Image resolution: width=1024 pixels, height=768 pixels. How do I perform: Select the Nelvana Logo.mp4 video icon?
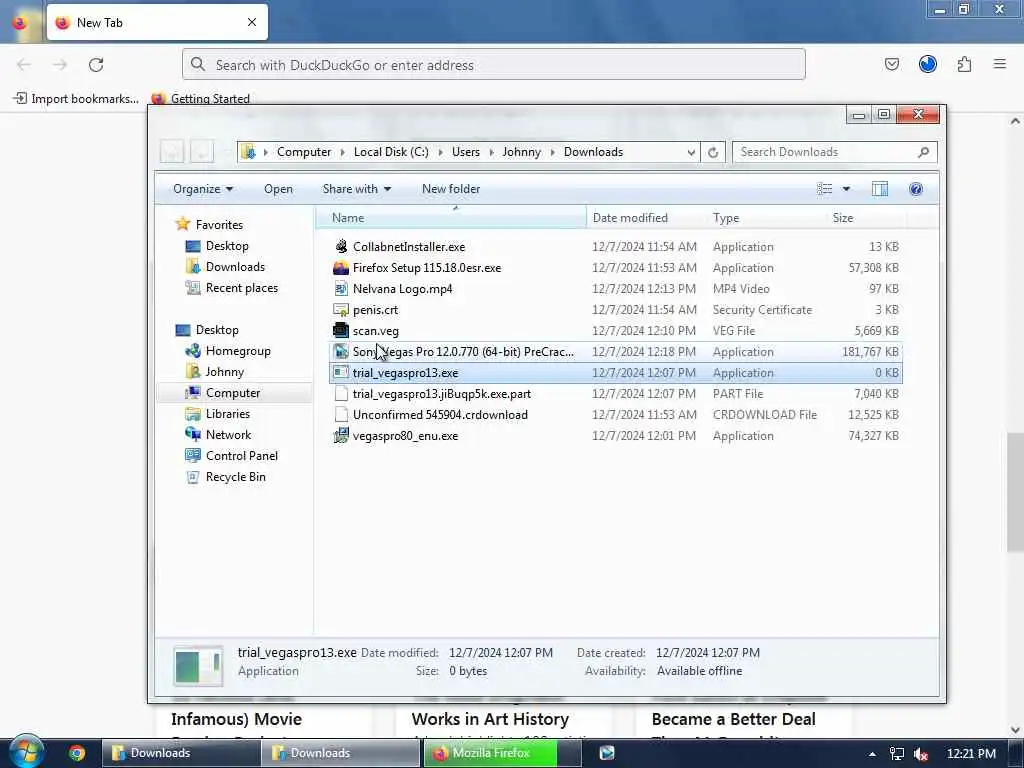coord(341,289)
